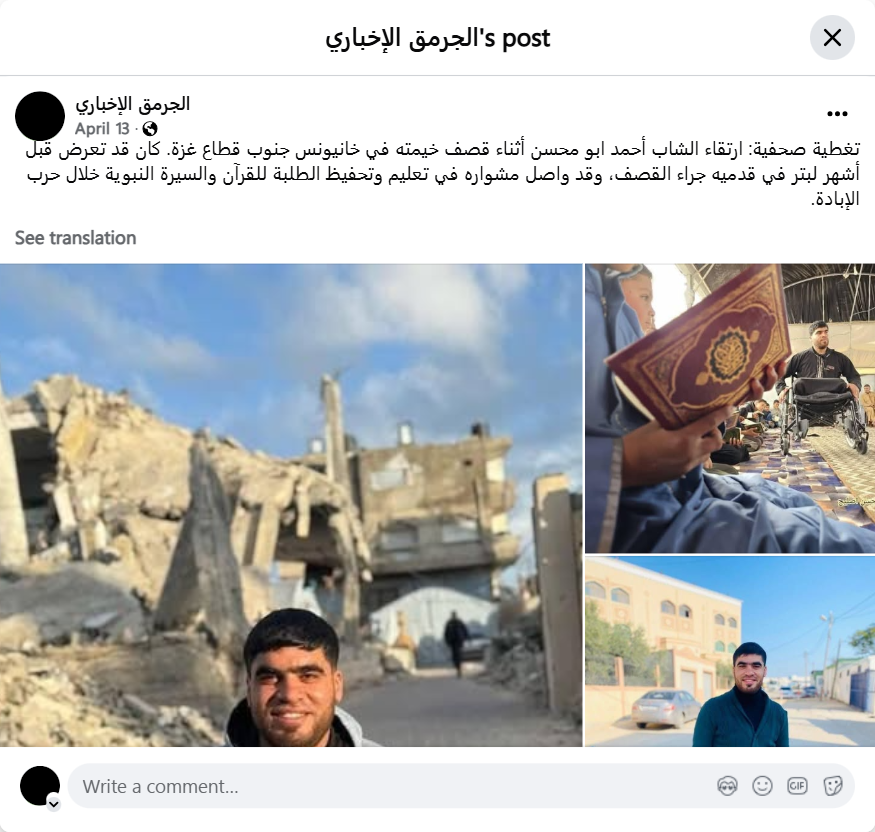Click the Arabic post body text
Viewport: 875px width, 832px height.
443,174
